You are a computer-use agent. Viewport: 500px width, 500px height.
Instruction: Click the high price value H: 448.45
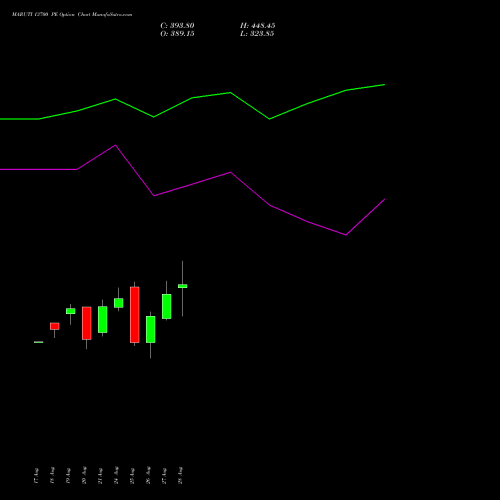tap(258, 26)
